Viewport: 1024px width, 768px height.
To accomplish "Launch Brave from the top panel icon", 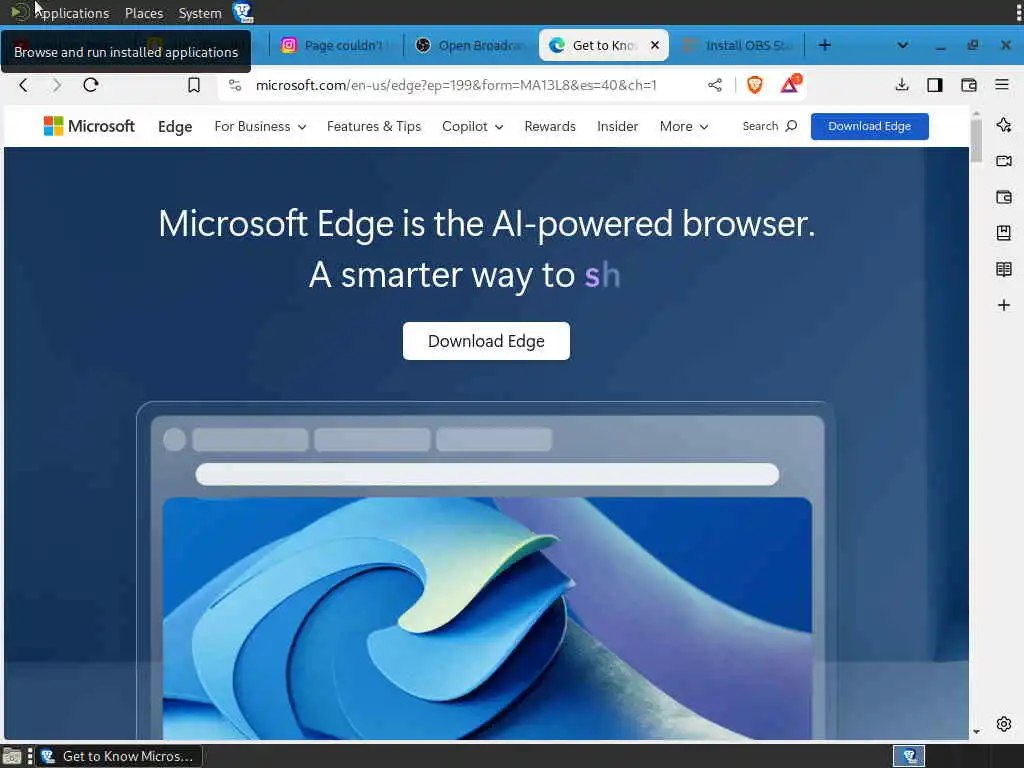I will coord(242,12).
